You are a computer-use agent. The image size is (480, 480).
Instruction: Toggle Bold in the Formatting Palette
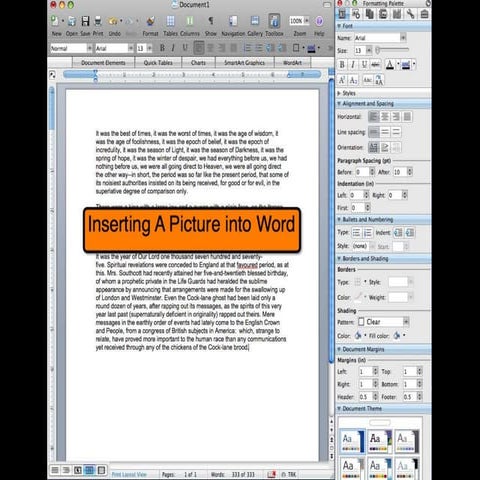pos(342,64)
